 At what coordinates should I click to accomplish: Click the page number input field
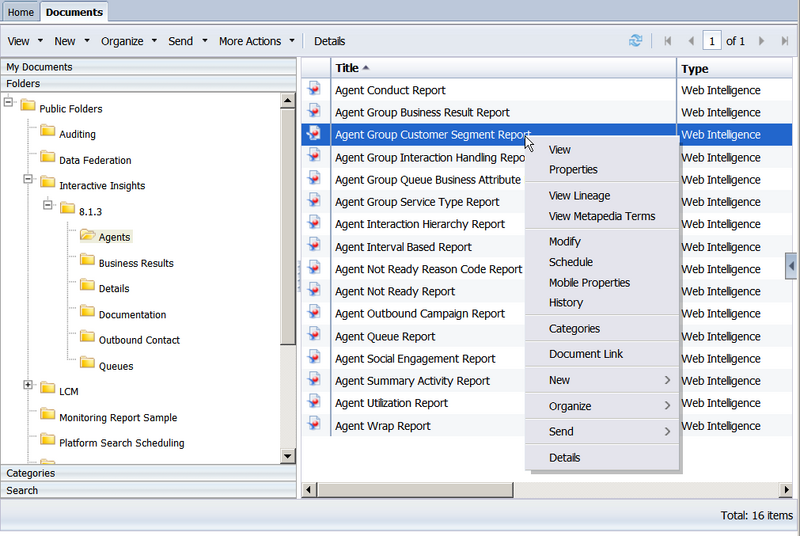pyautogui.click(x=712, y=41)
